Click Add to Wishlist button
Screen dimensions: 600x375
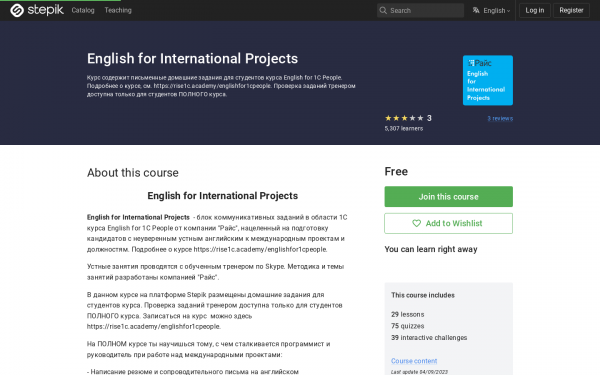[448, 223]
